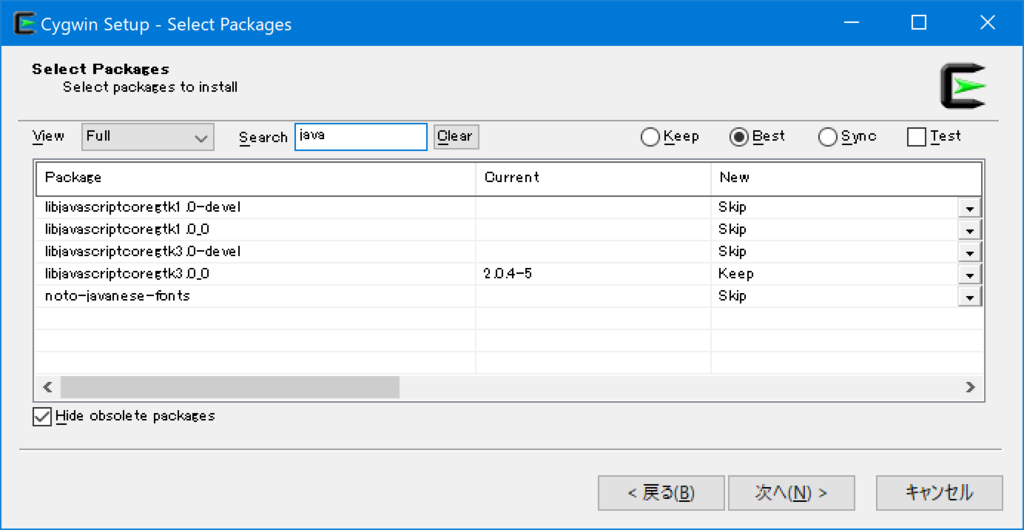Click the Cygwin icon in title bar

(x=24, y=24)
